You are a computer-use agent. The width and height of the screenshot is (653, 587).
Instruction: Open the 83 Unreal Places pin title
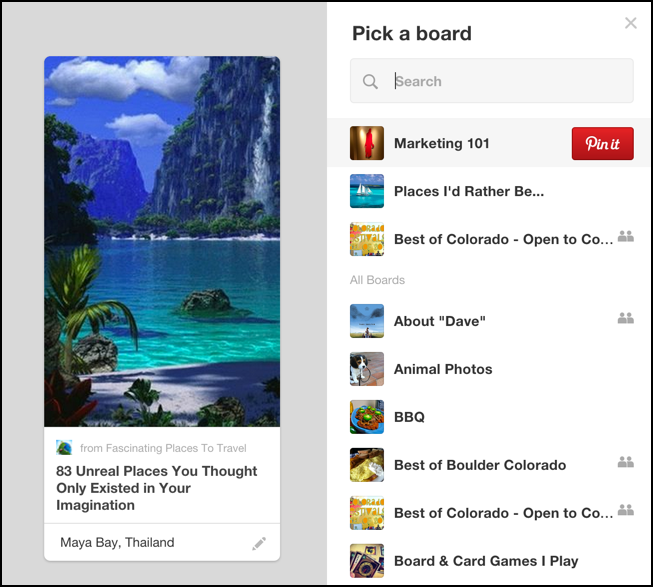click(x=157, y=488)
